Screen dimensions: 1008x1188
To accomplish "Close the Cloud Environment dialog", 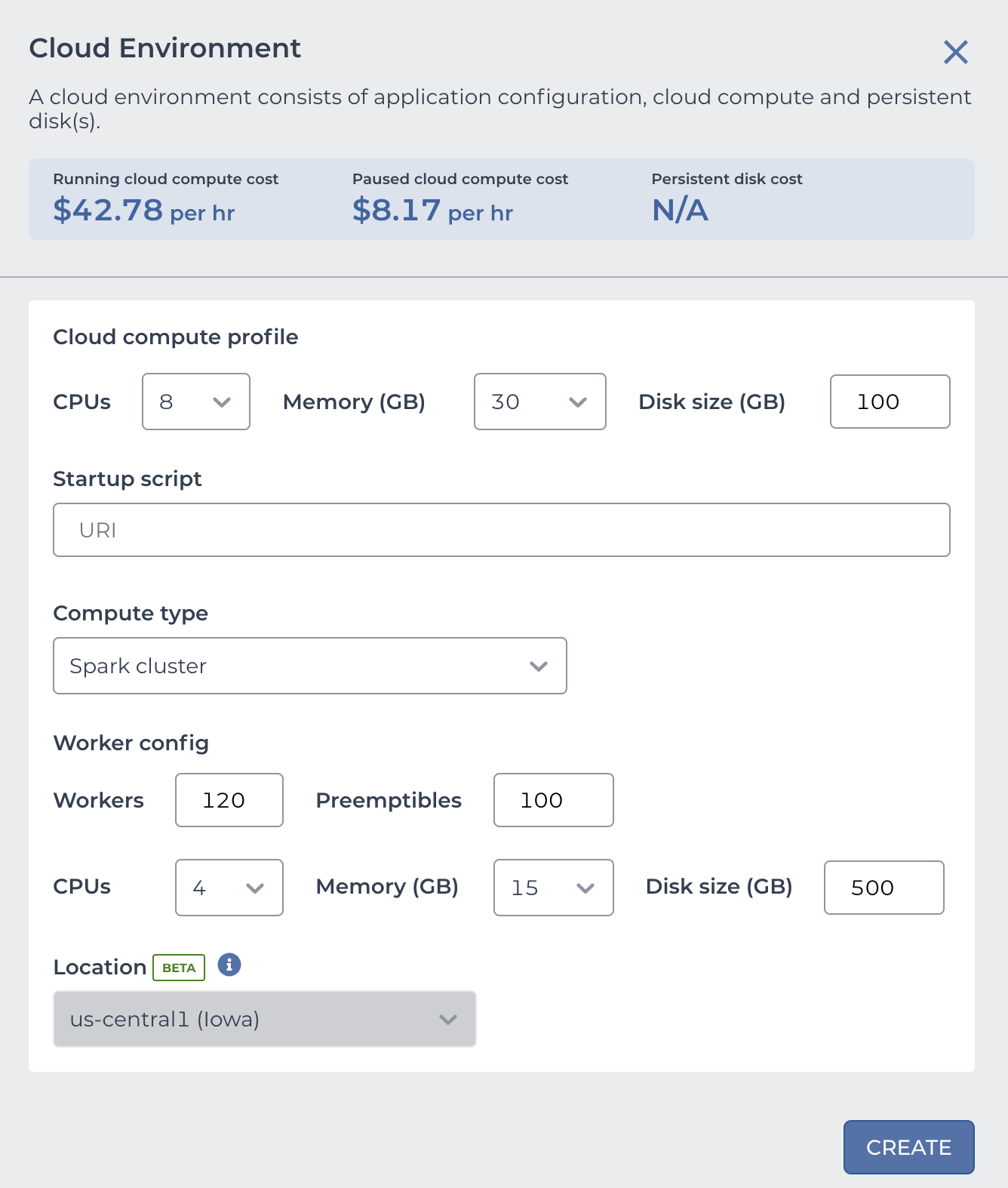I will 955,52.
